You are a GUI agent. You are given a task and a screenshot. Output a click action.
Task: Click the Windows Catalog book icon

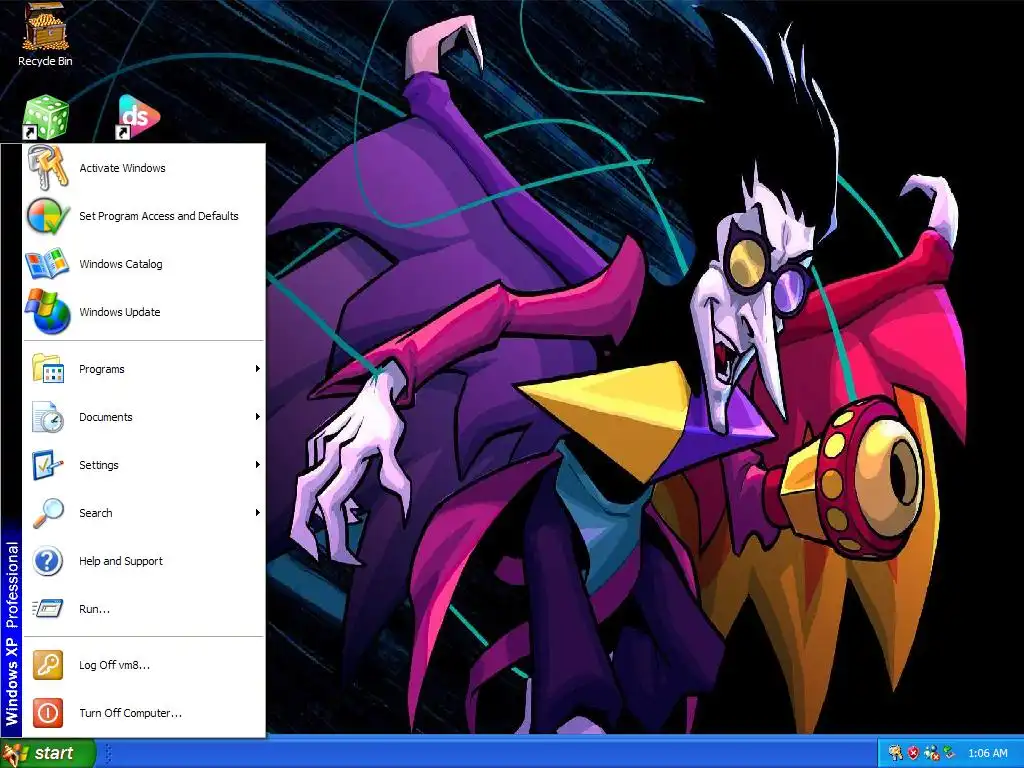click(47, 264)
